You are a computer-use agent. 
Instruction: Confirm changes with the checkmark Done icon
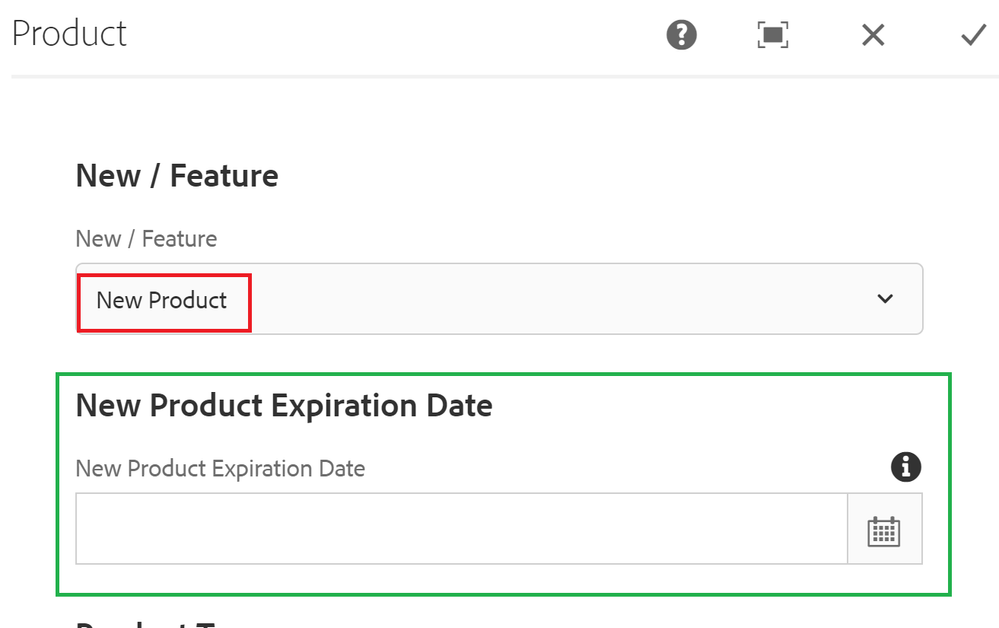[x=973, y=36]
